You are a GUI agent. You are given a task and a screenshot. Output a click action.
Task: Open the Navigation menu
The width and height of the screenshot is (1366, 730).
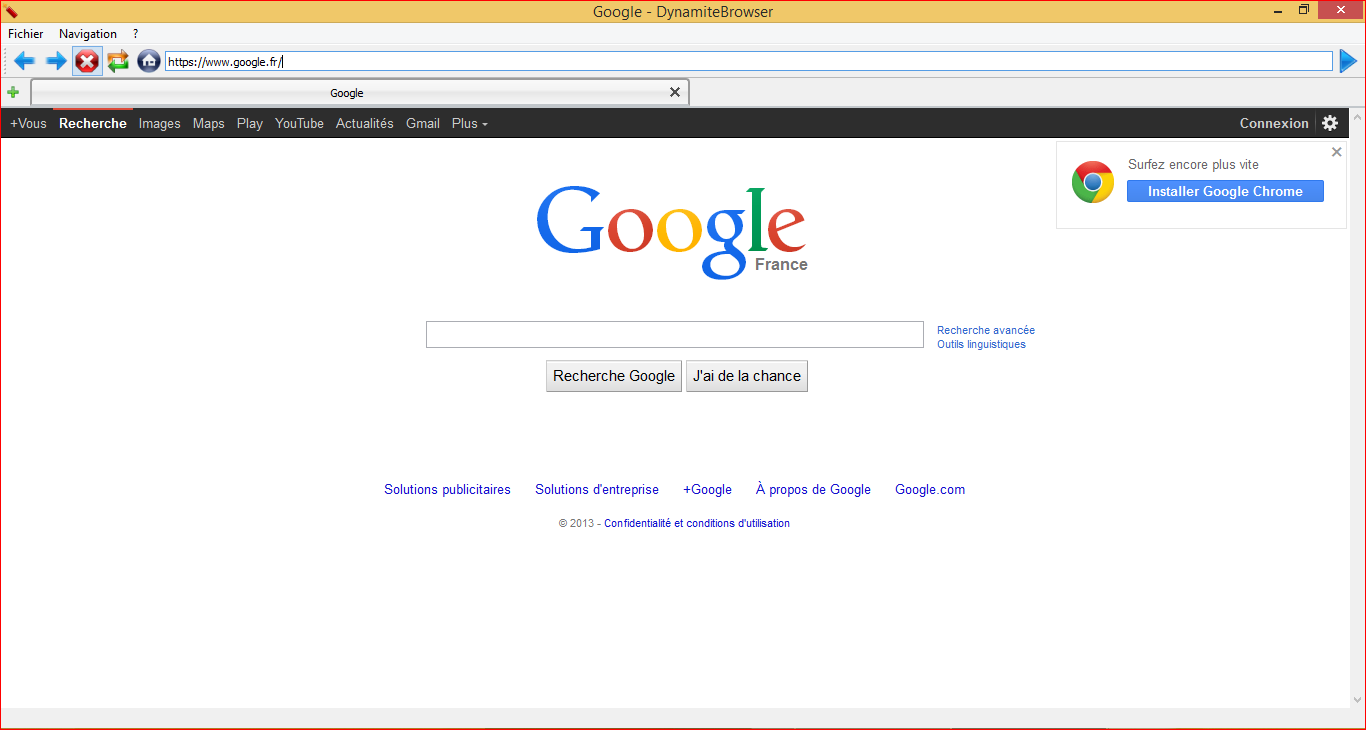(x=88, y=33)
